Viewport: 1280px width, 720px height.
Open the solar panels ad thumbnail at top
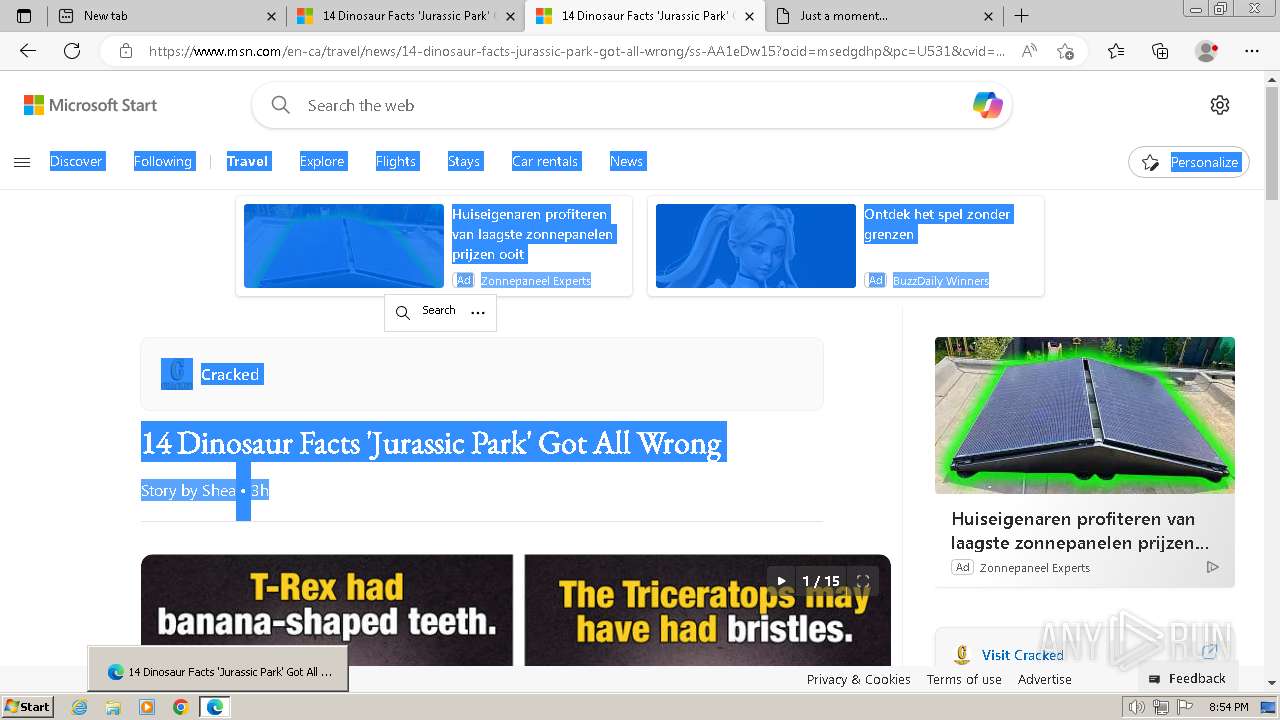(x=344, y=246)
